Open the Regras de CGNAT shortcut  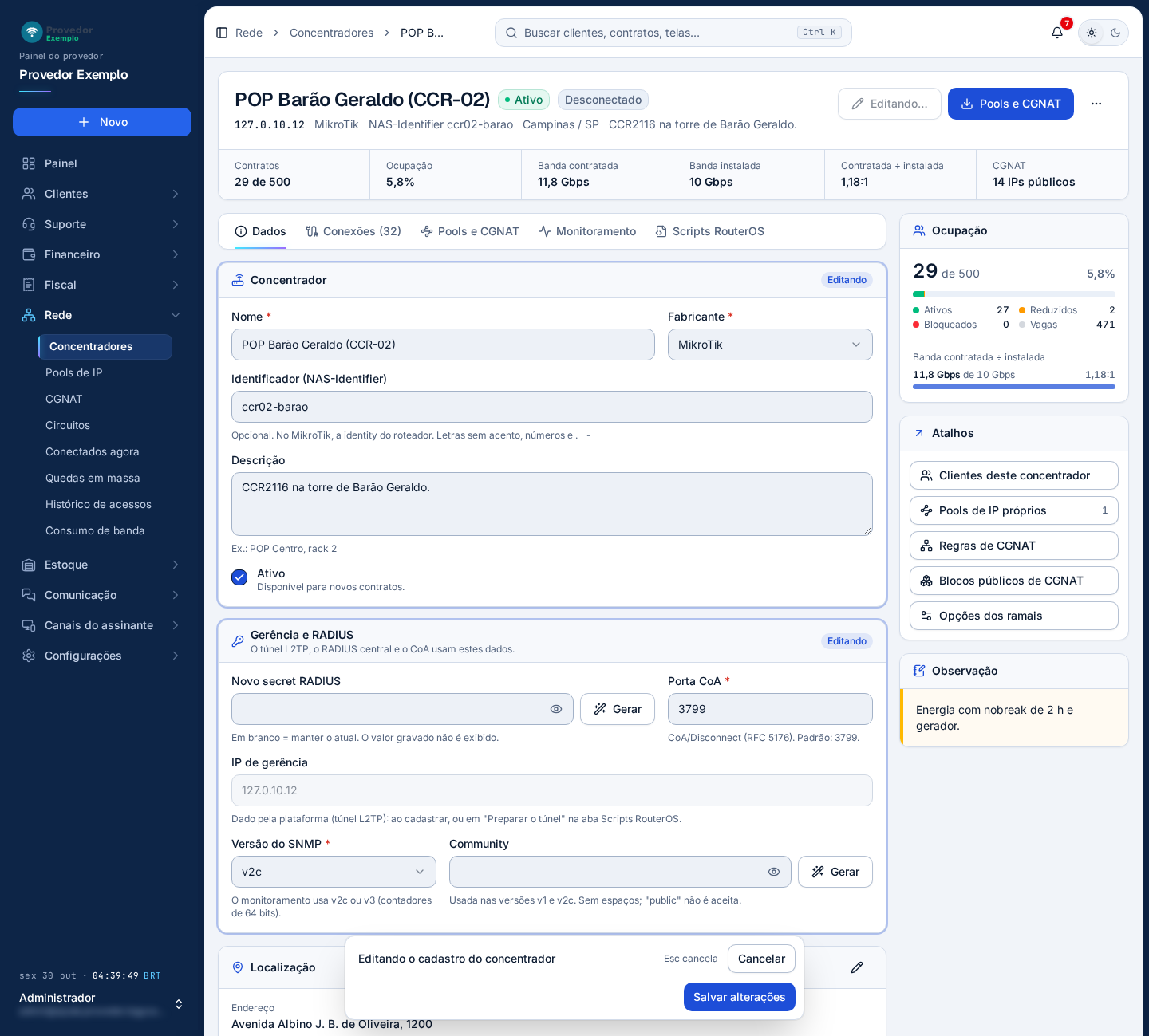[1014, 546]
